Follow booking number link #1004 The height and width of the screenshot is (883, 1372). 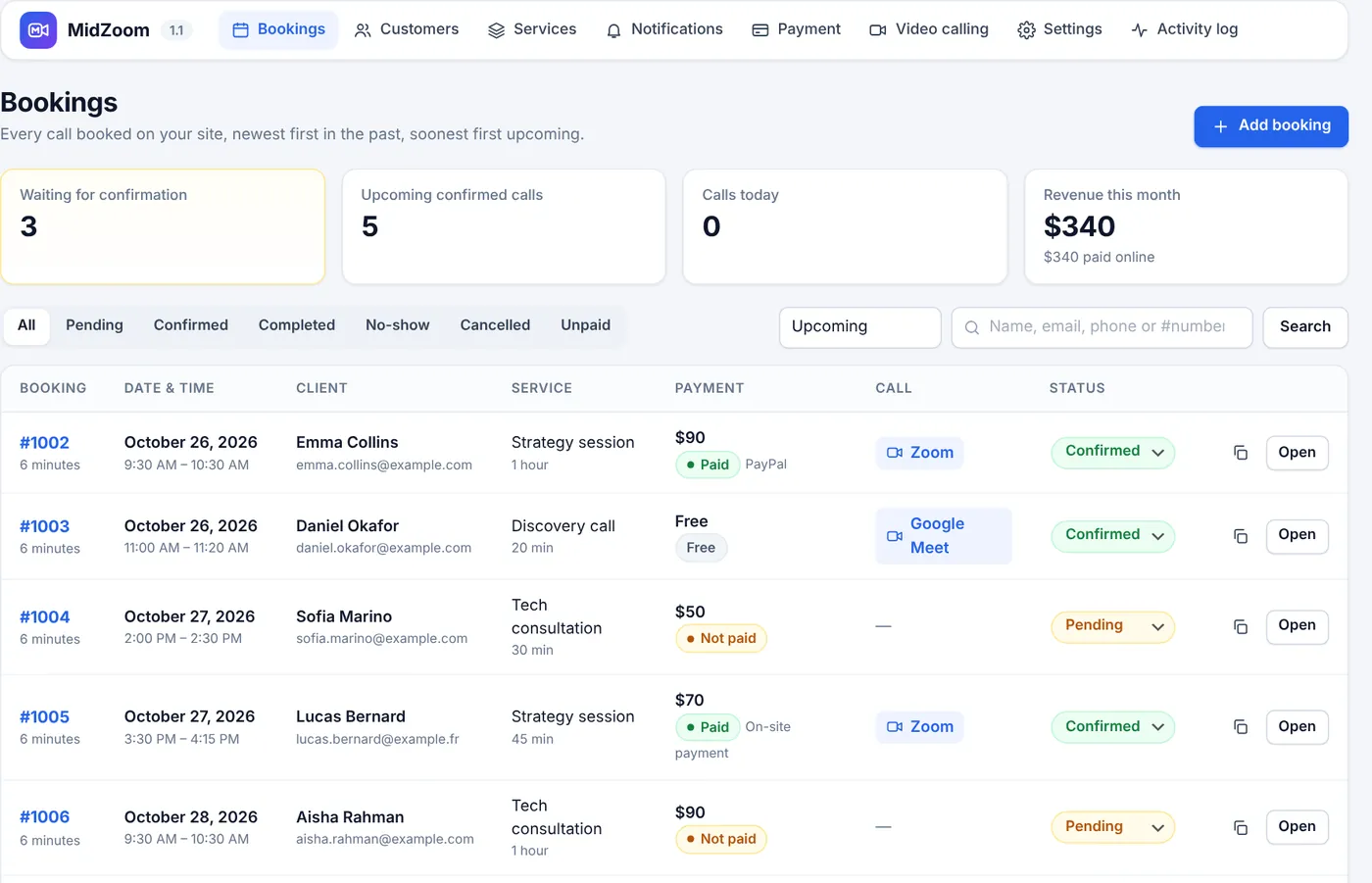coord(44,617)
